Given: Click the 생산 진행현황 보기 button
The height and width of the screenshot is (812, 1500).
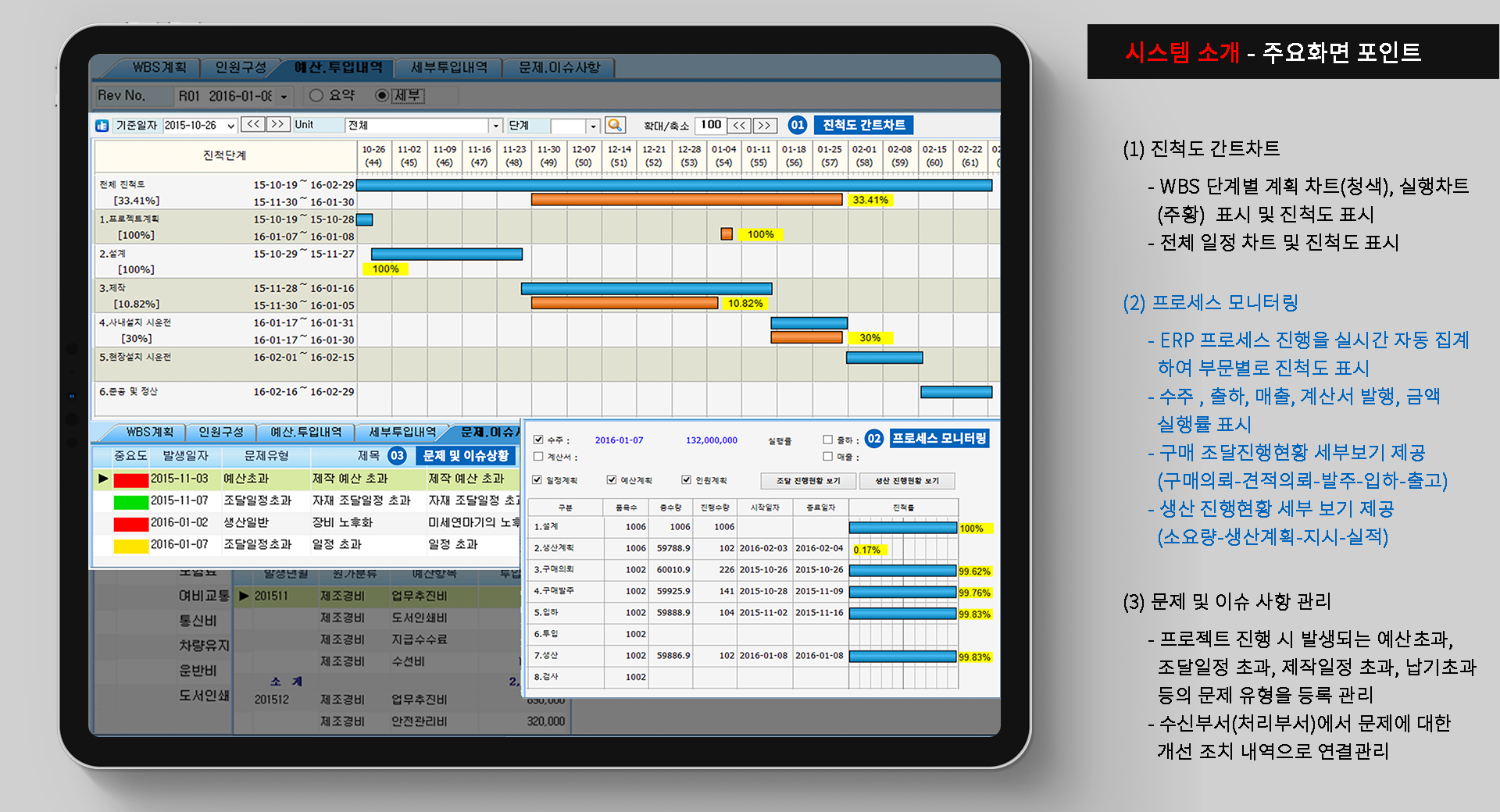Looking at the screenshot, I should click(907, 481).
